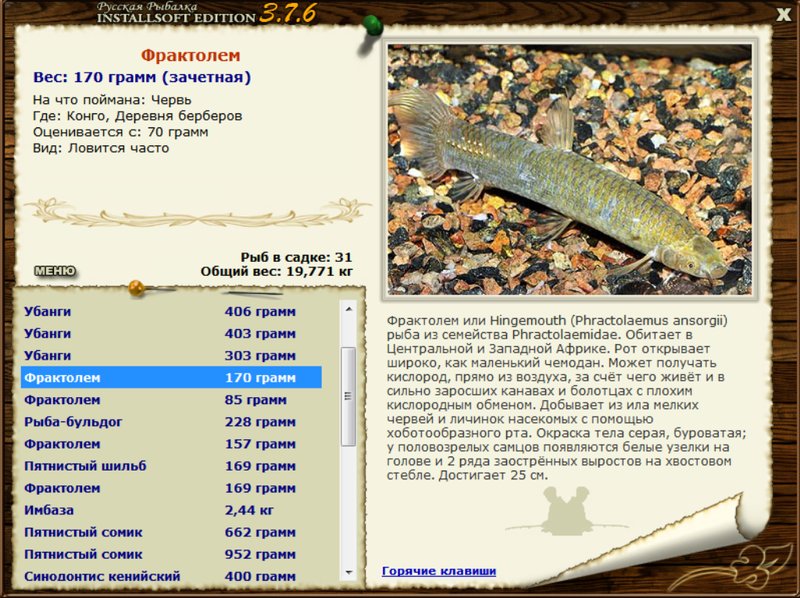Screen dimensions: 800x598
Task: Click the list scroll up arrow
Action: pos(349,309)
